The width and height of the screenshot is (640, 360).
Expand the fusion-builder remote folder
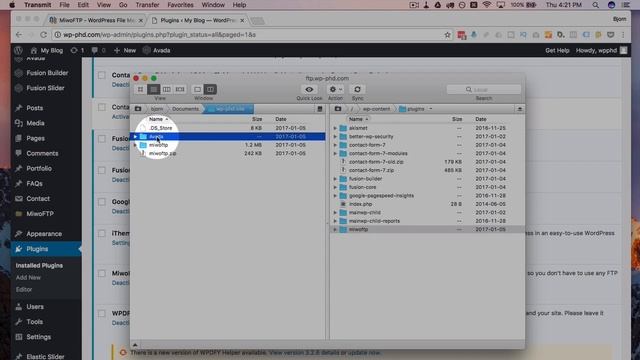coord(335,179)
